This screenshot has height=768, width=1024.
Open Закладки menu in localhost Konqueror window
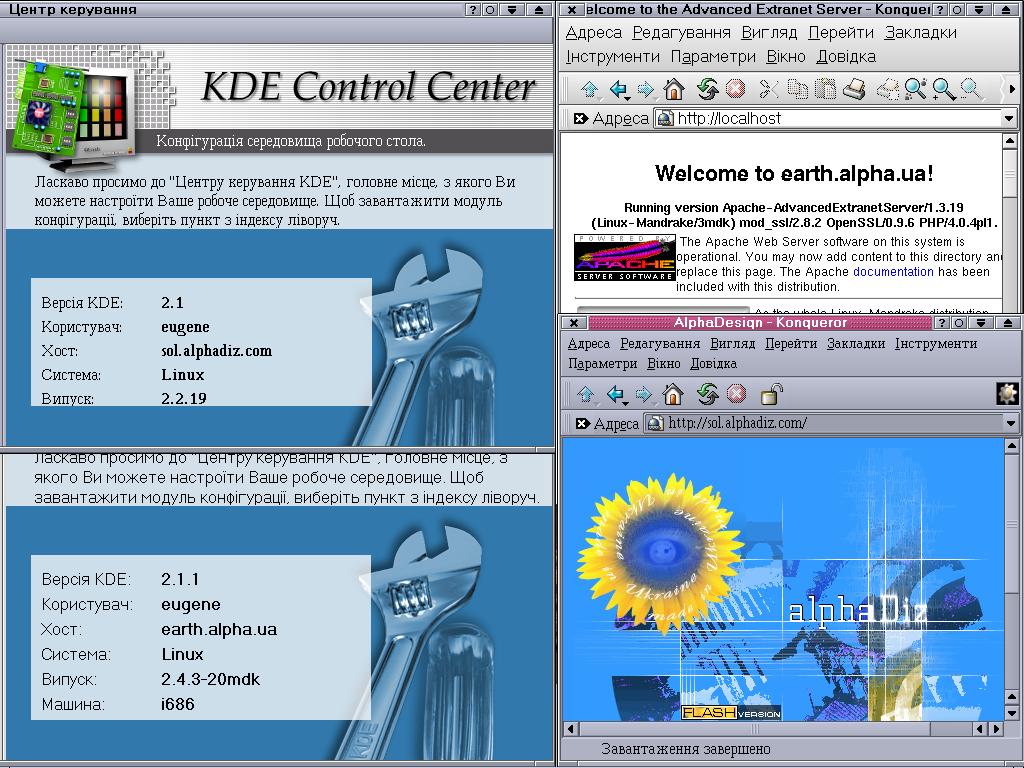click(x=920, y=33)
